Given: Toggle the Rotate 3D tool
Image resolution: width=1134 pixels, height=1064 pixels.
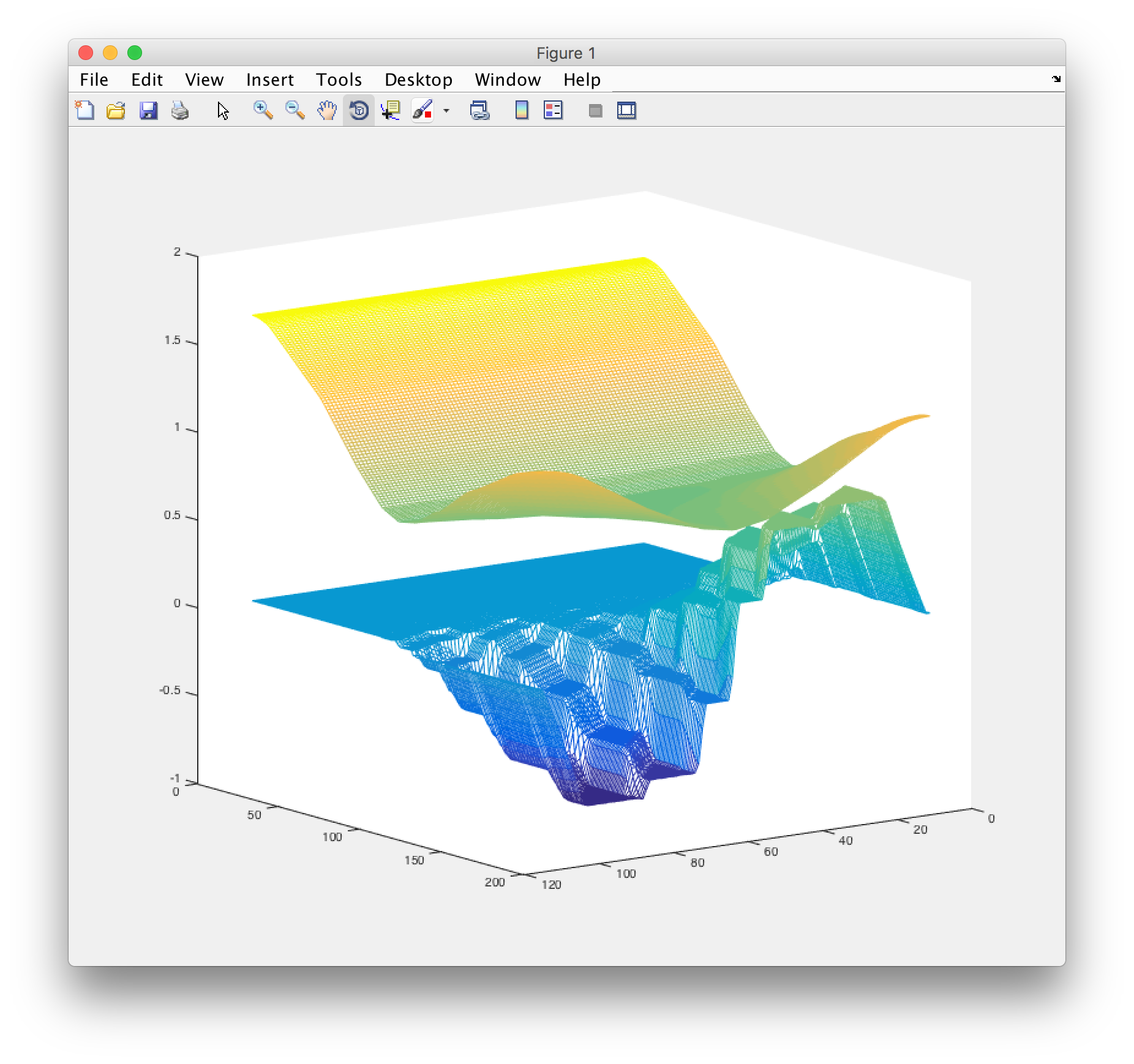Looking at the screenshot, I should [x=359, y=111].
